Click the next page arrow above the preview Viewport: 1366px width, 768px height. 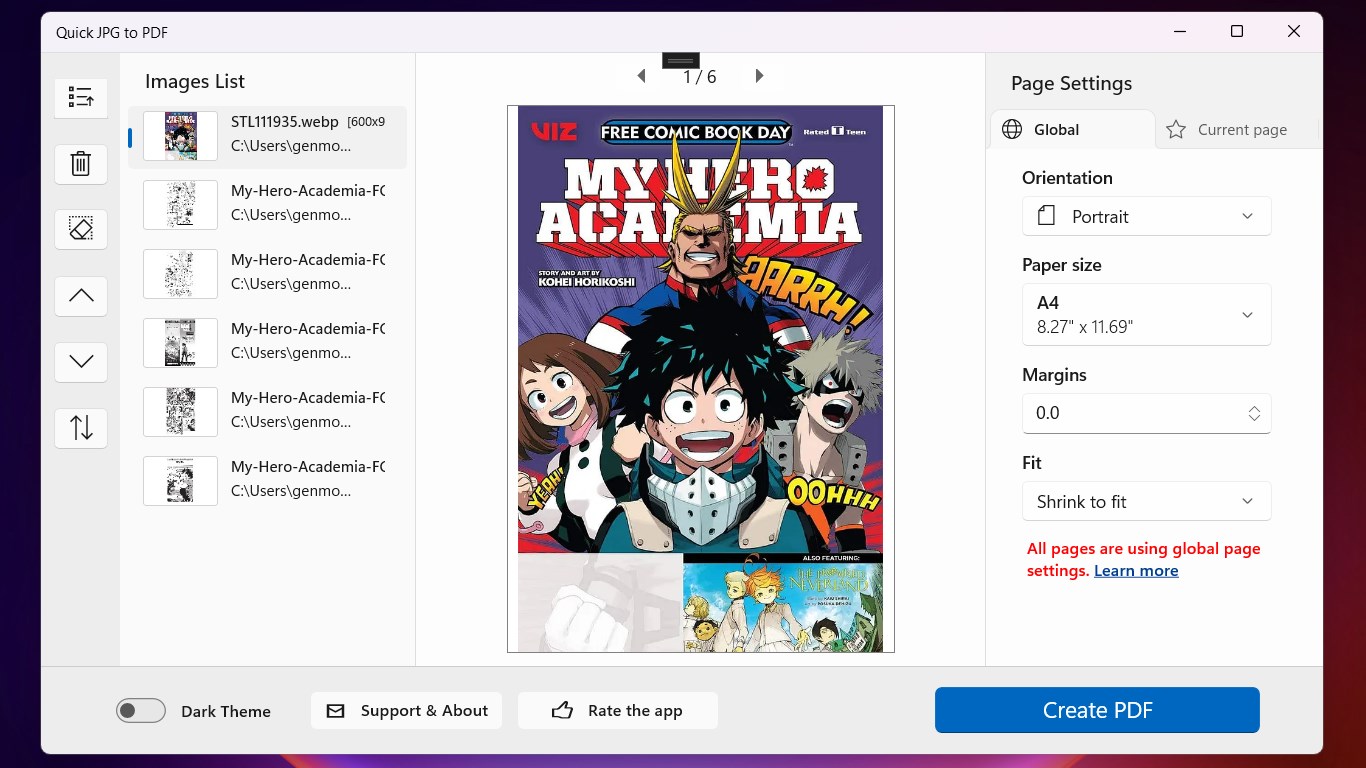point(759,75)
